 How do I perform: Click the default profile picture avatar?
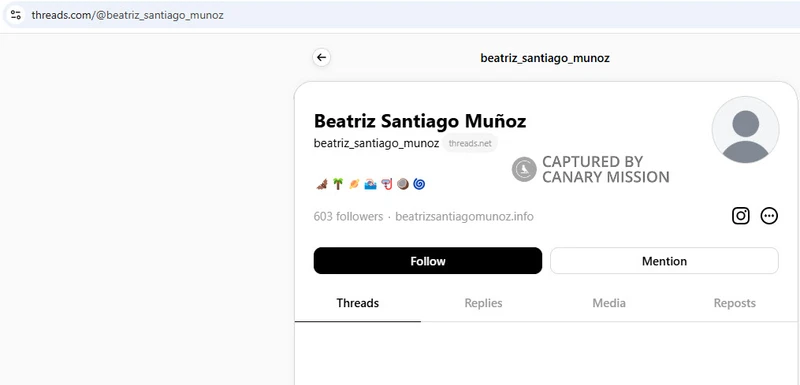click(x=745, y=130)
